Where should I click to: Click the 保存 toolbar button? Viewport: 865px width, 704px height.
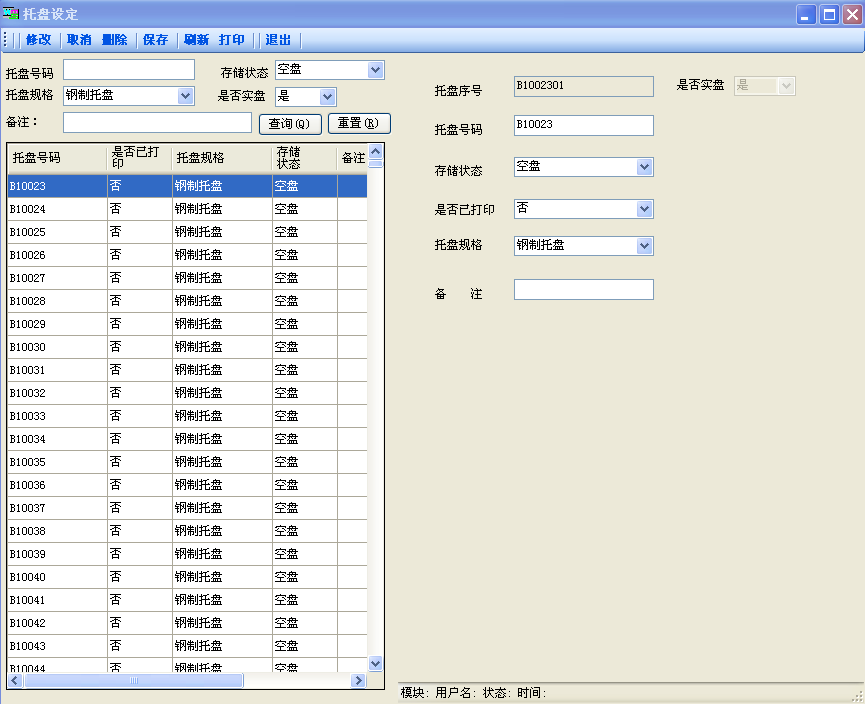pos(155,40)
